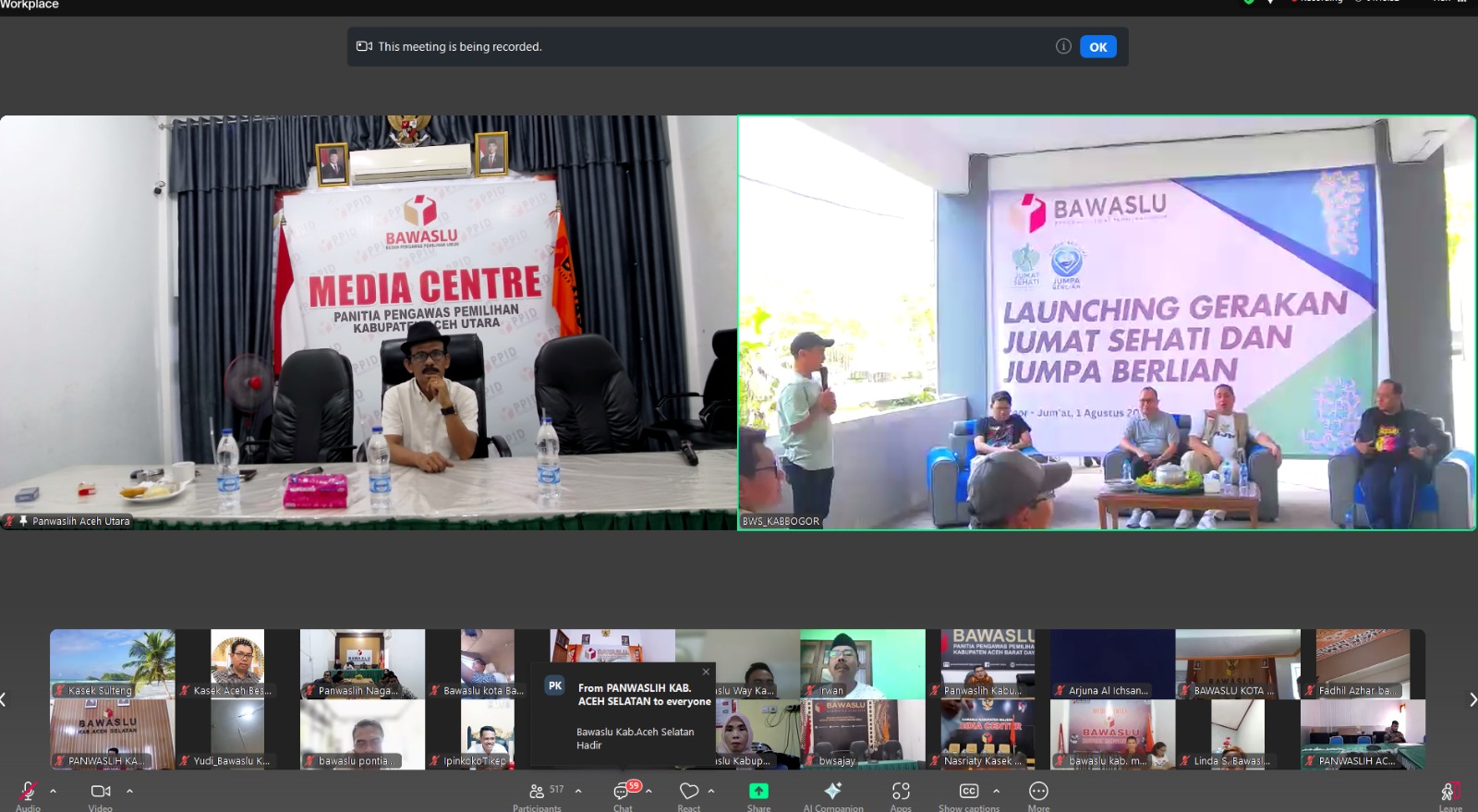Select Kasek Aceh Bes... thumbnail
This screenshot has height=812, width=1478.
click(x=237, y=664)
